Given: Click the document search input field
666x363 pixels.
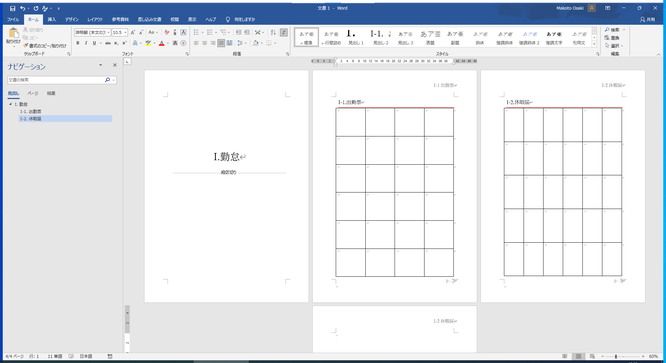Looking at the screenshot, I should tap(56, 80).
